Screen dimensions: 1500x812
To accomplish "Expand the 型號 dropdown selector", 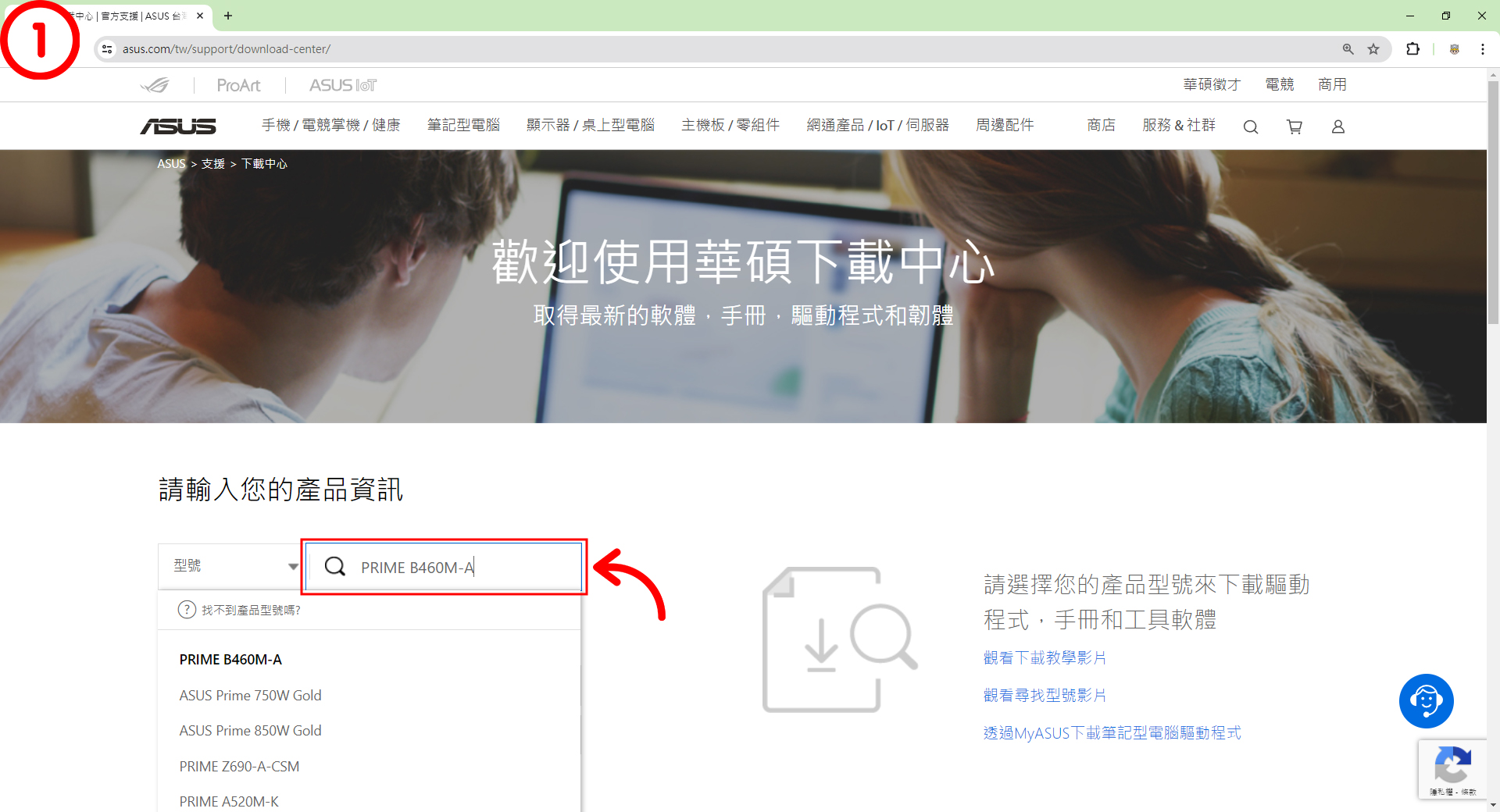I will click(x=230, y=566).
